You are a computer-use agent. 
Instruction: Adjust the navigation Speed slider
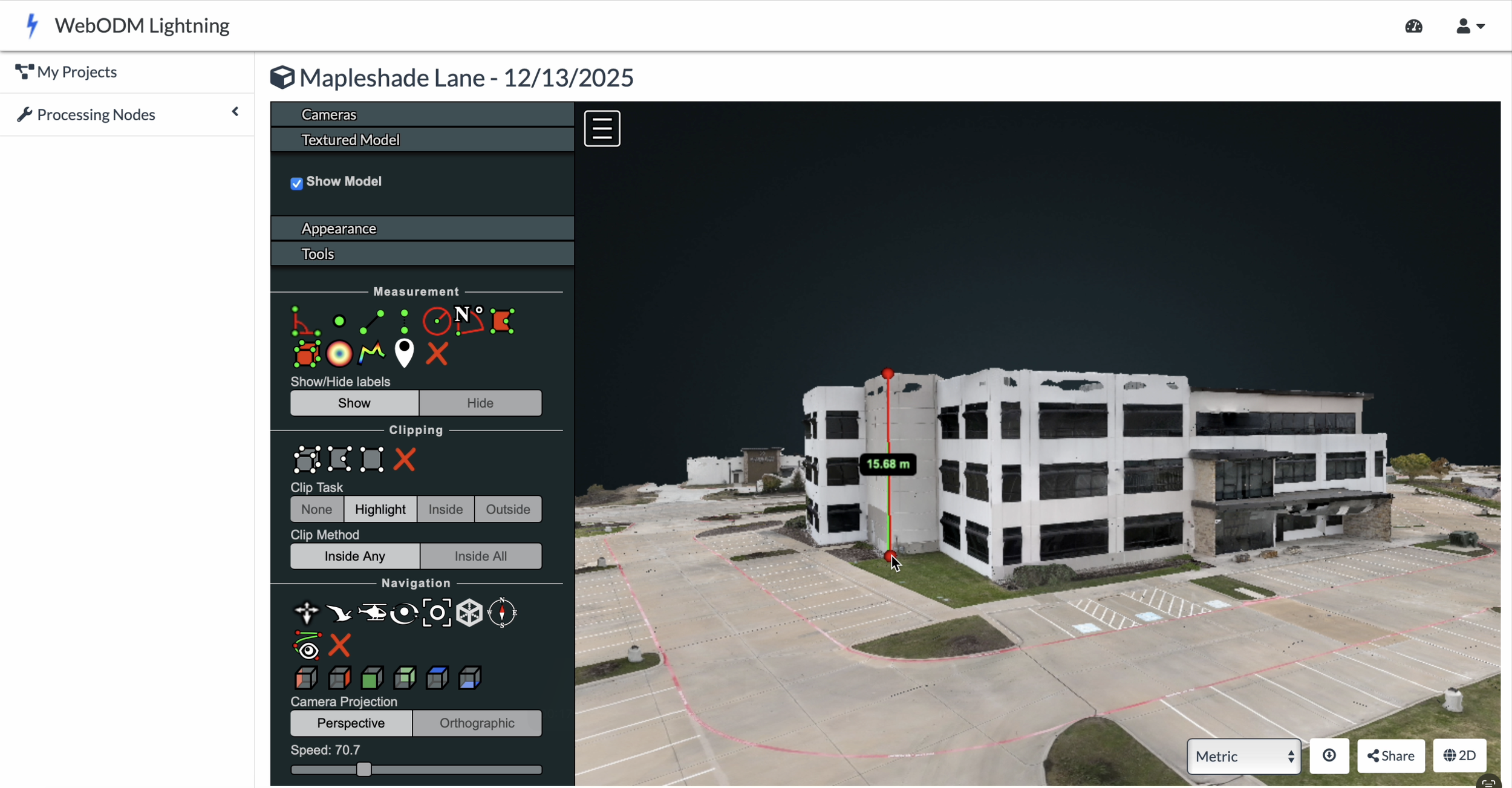(363, 769)
